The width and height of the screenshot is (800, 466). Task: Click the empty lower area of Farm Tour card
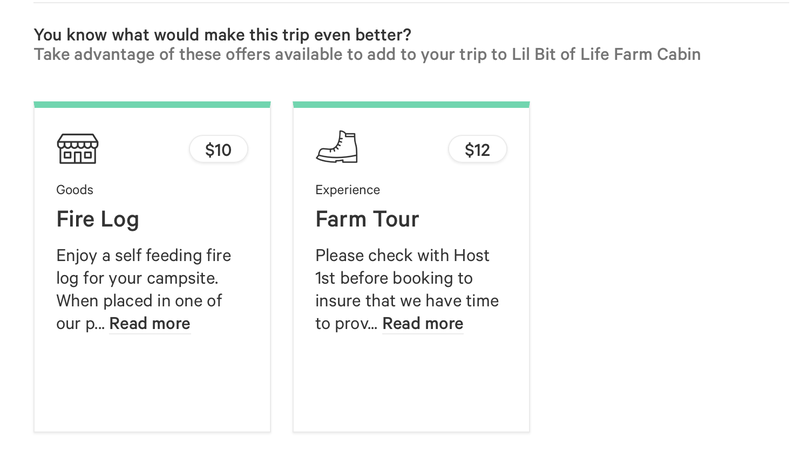point(411,385)
